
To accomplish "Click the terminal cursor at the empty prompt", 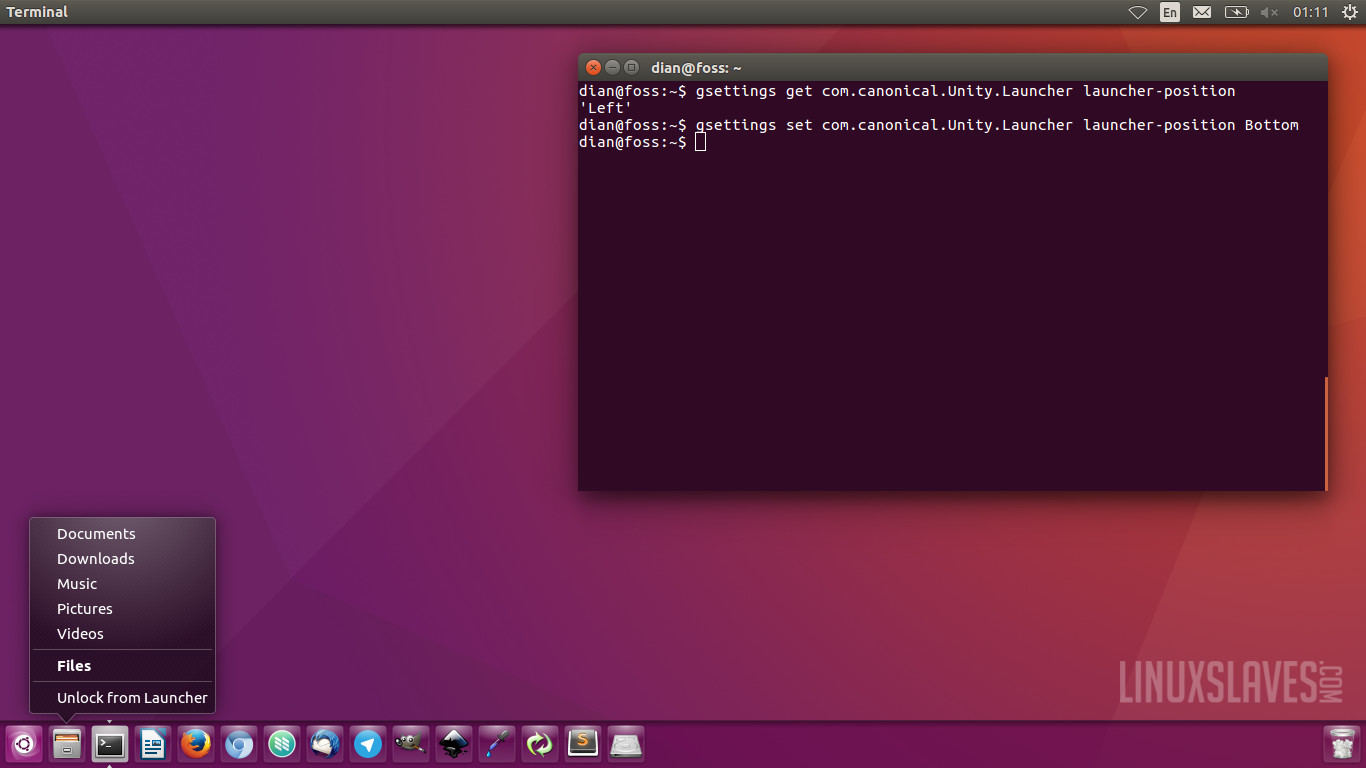I will coord(701,142).
